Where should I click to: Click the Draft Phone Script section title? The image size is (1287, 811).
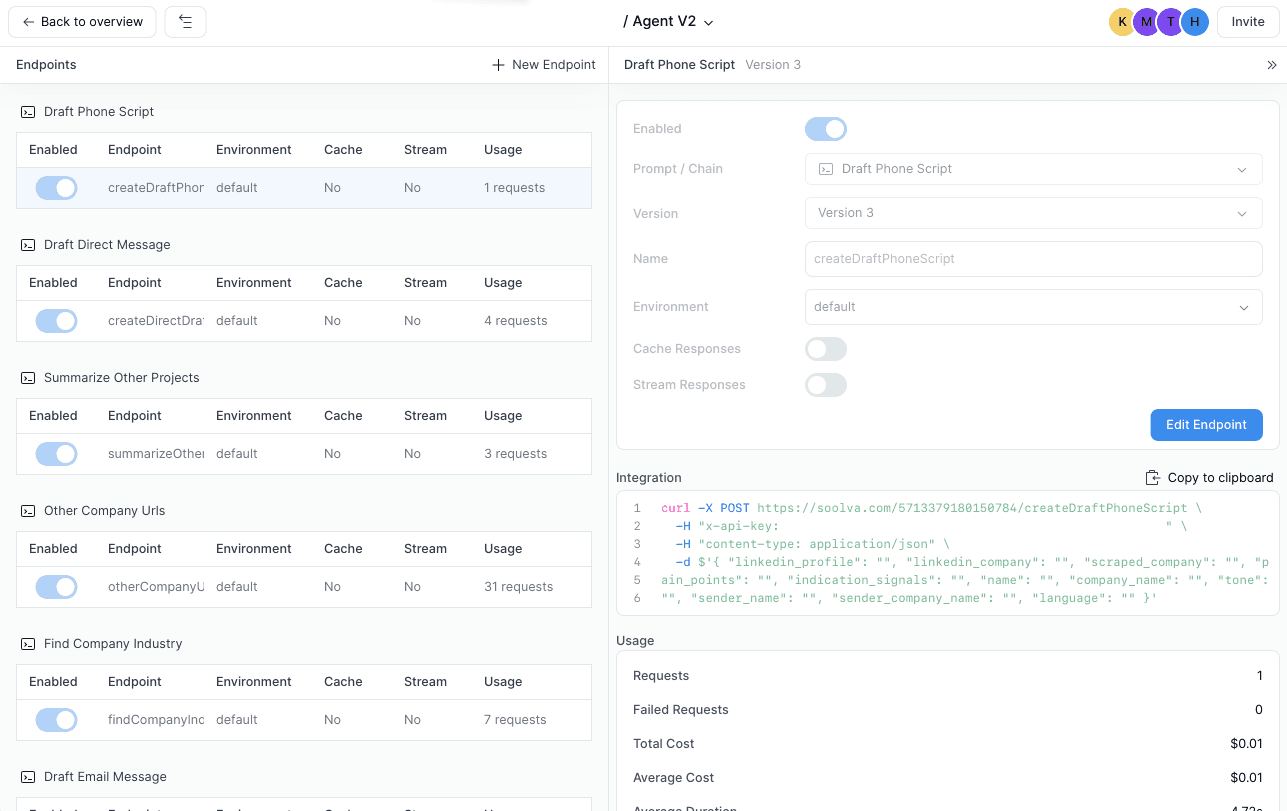point(99,112)
